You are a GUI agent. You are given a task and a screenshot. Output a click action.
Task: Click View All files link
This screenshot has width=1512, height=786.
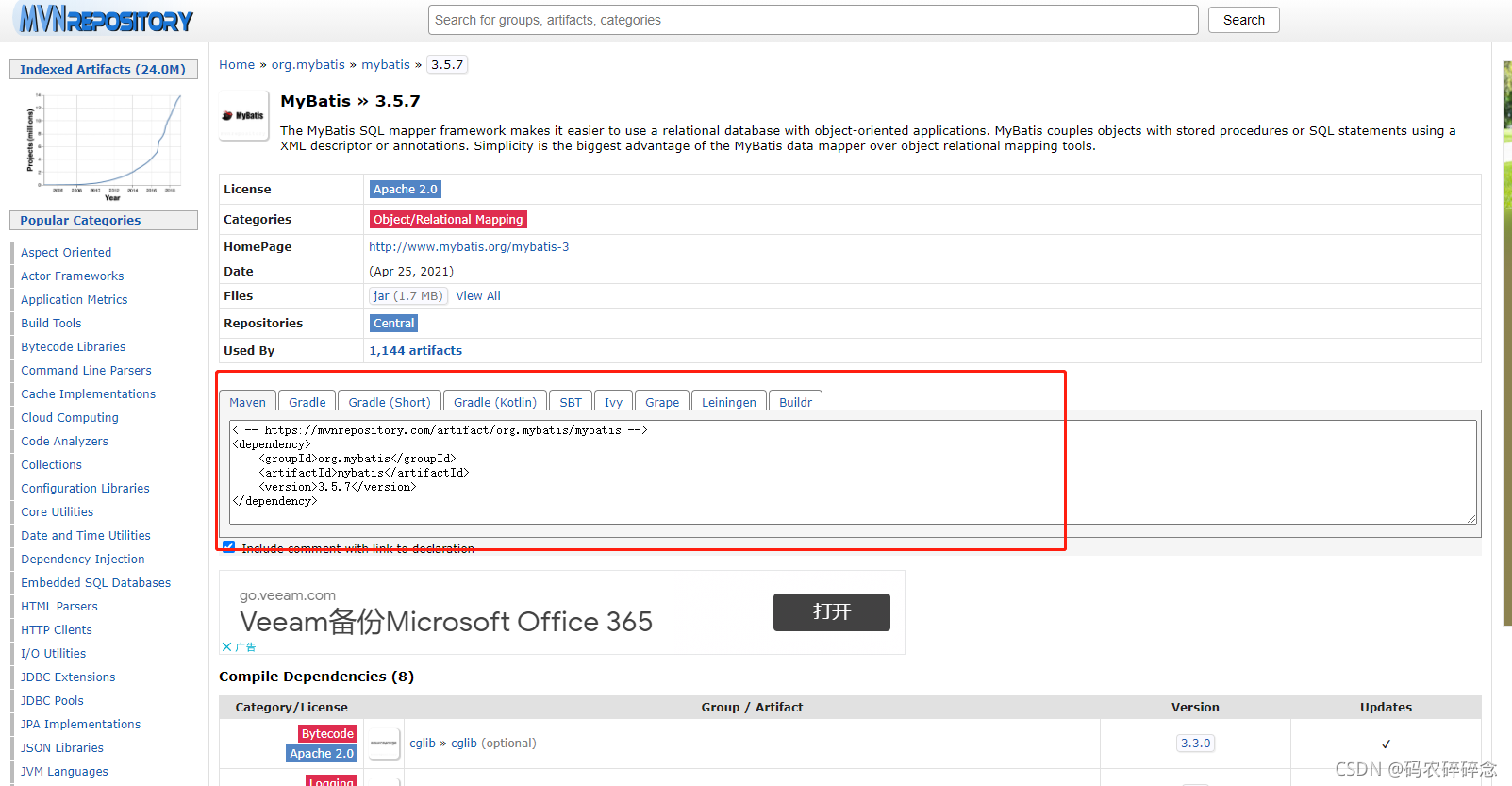(x=478, y=295)
